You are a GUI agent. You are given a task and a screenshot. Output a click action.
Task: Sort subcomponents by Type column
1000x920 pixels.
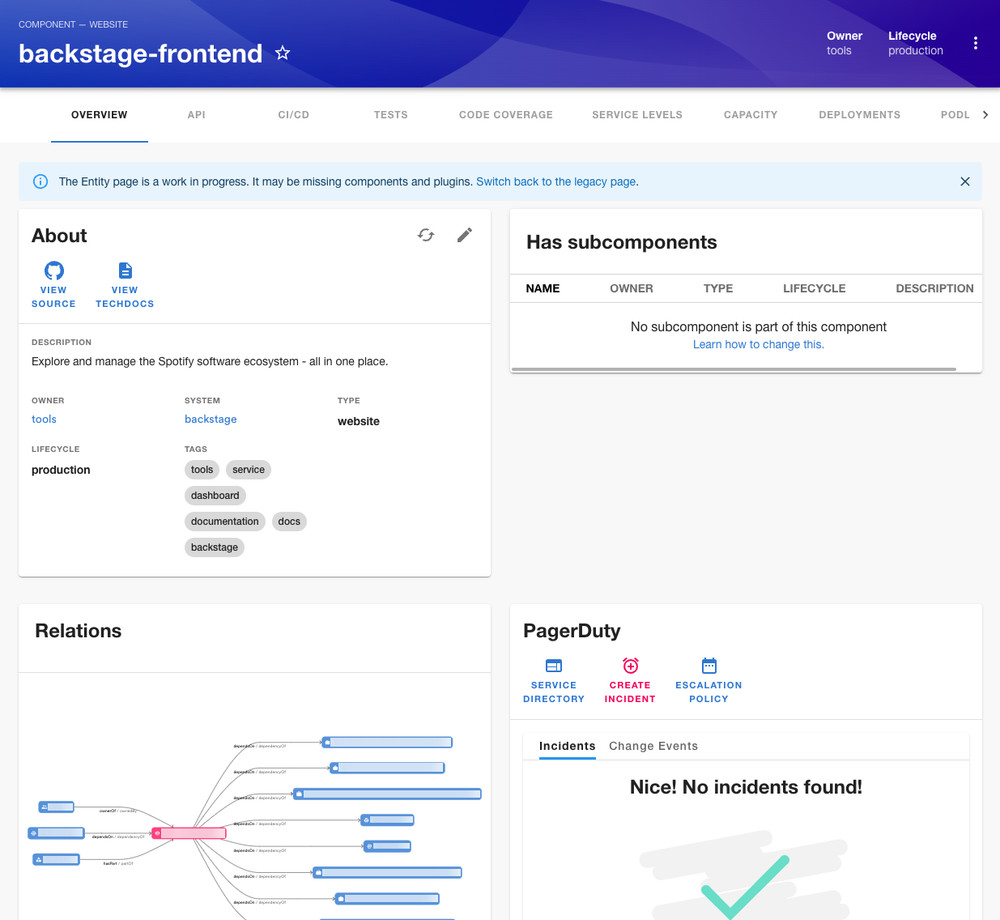click(718, 288)
